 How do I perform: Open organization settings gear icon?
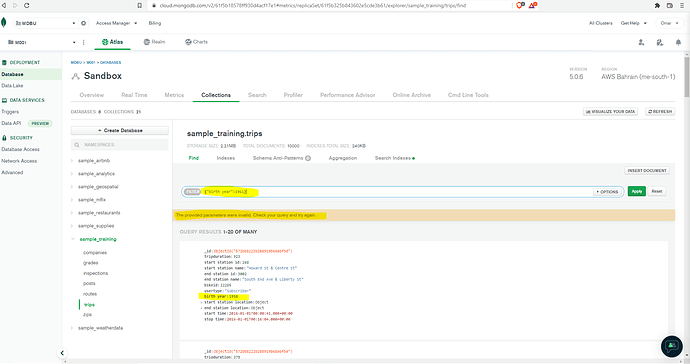tap(84, 23)
